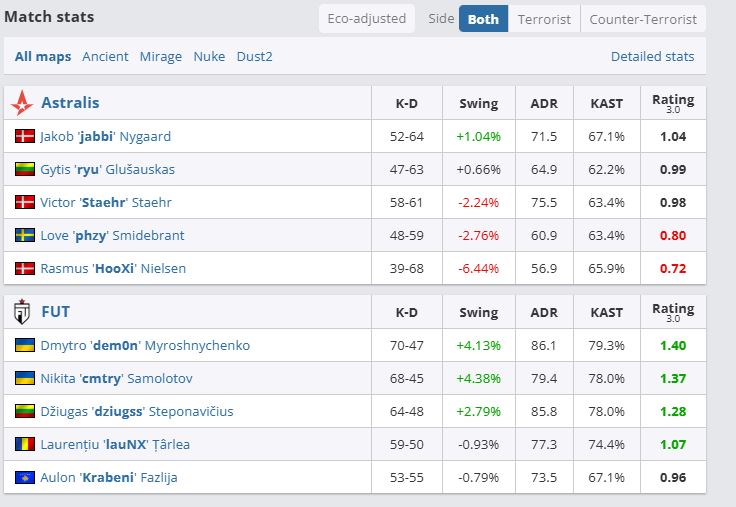The height and width of the screenshot is (507, 736).
Task: Open the Nuke map tab
Action: (x=209, y=56)
